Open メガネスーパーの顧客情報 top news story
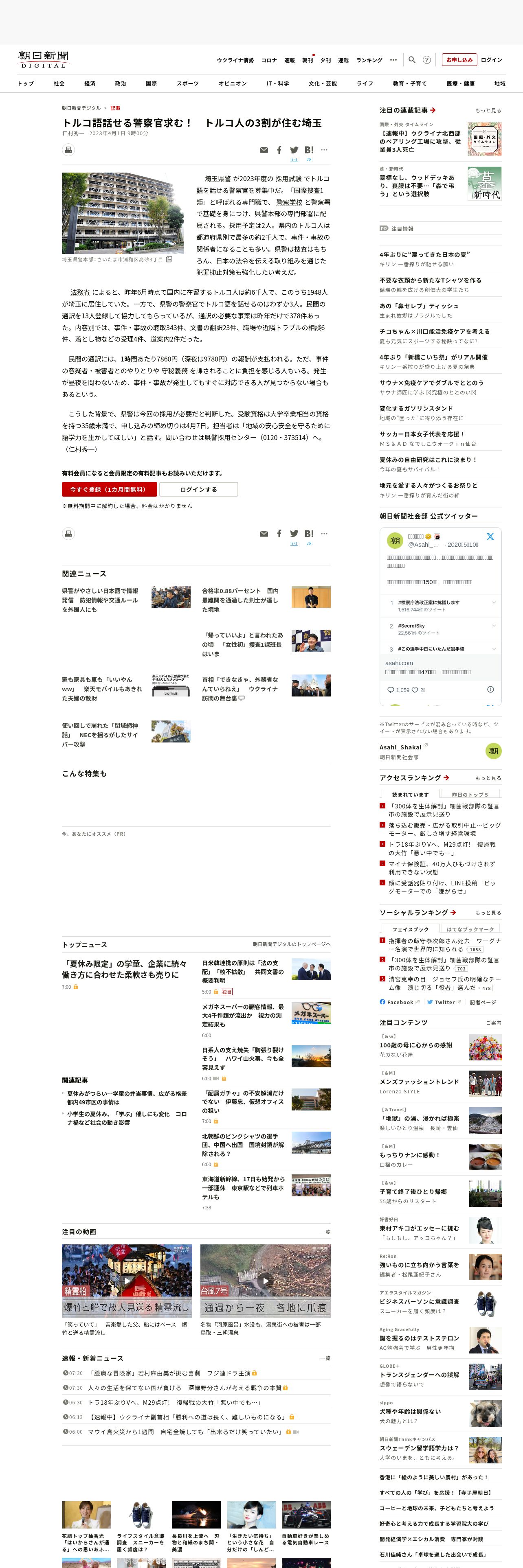This screenshot has width=523, height=1568. 243,1015
